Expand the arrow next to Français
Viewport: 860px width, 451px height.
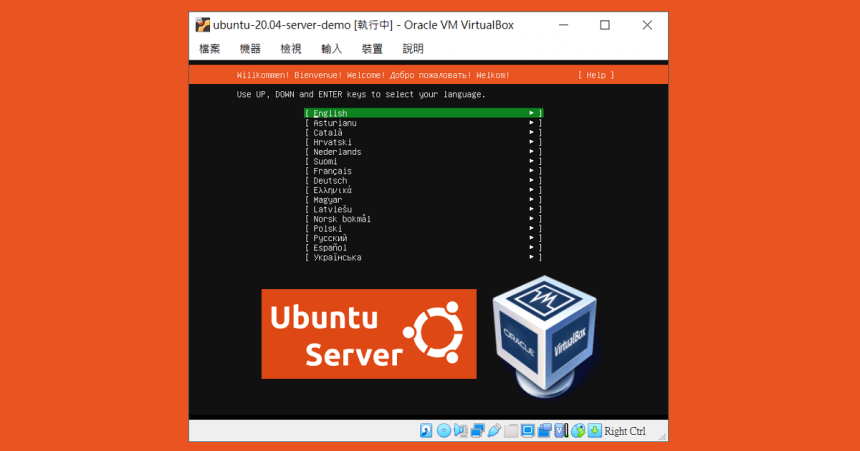click(x=531, y=171)
